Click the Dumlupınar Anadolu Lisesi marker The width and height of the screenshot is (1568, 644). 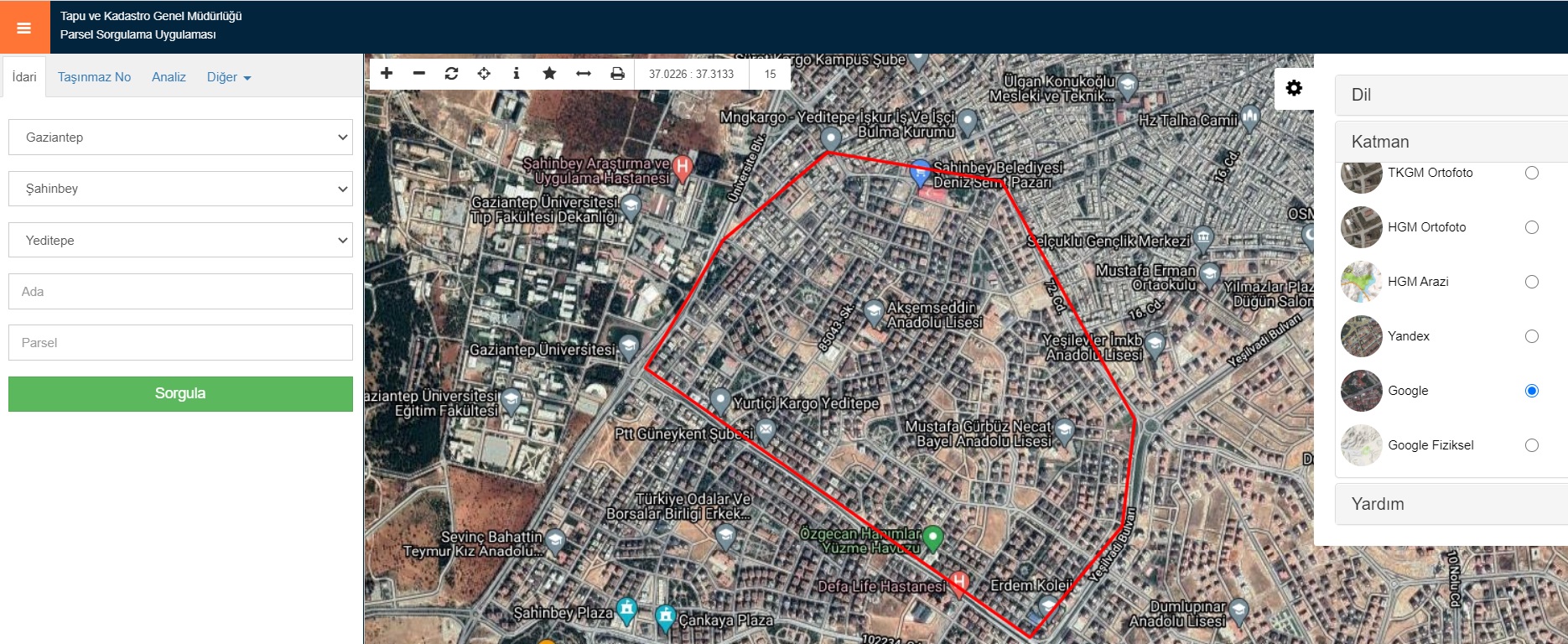click(x=1238, y=610)
